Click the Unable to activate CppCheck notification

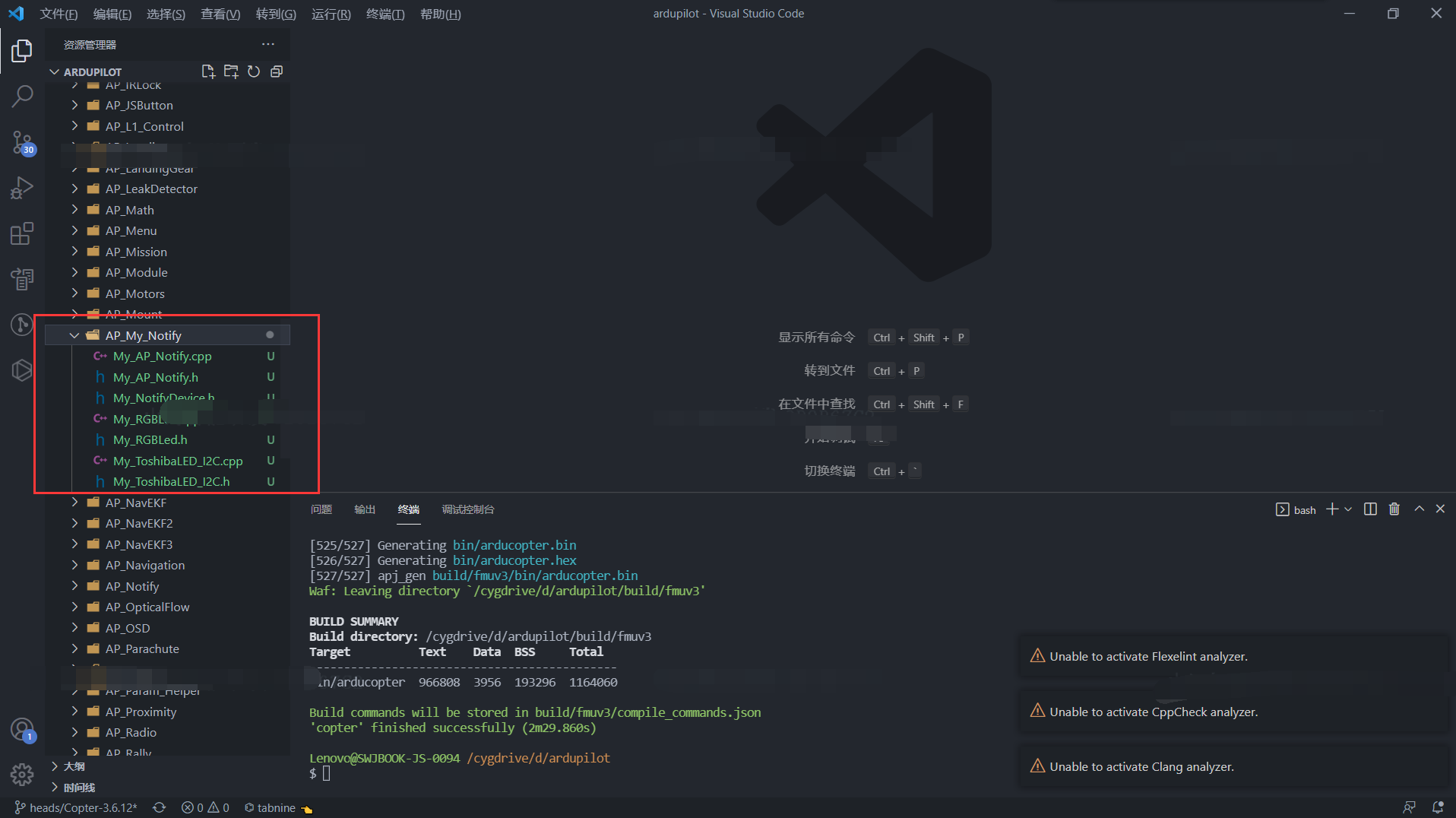[x=1236, y=712]
